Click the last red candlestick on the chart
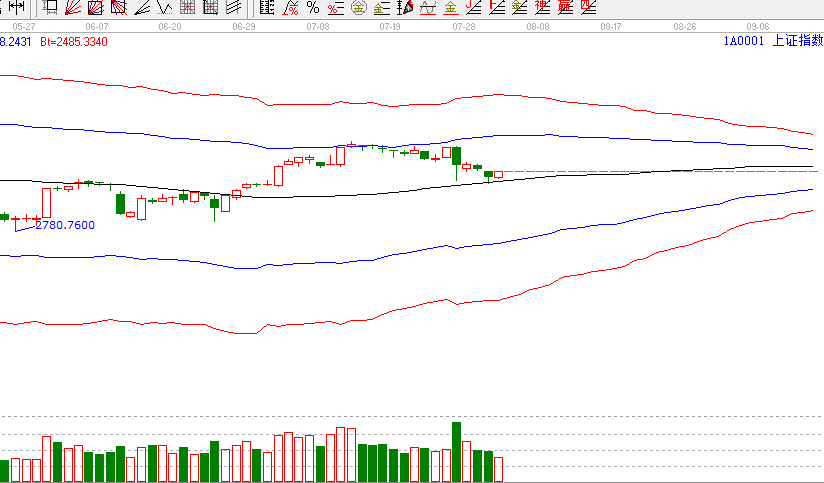This screenshot has width=824, height=483. tap(498, 175)
